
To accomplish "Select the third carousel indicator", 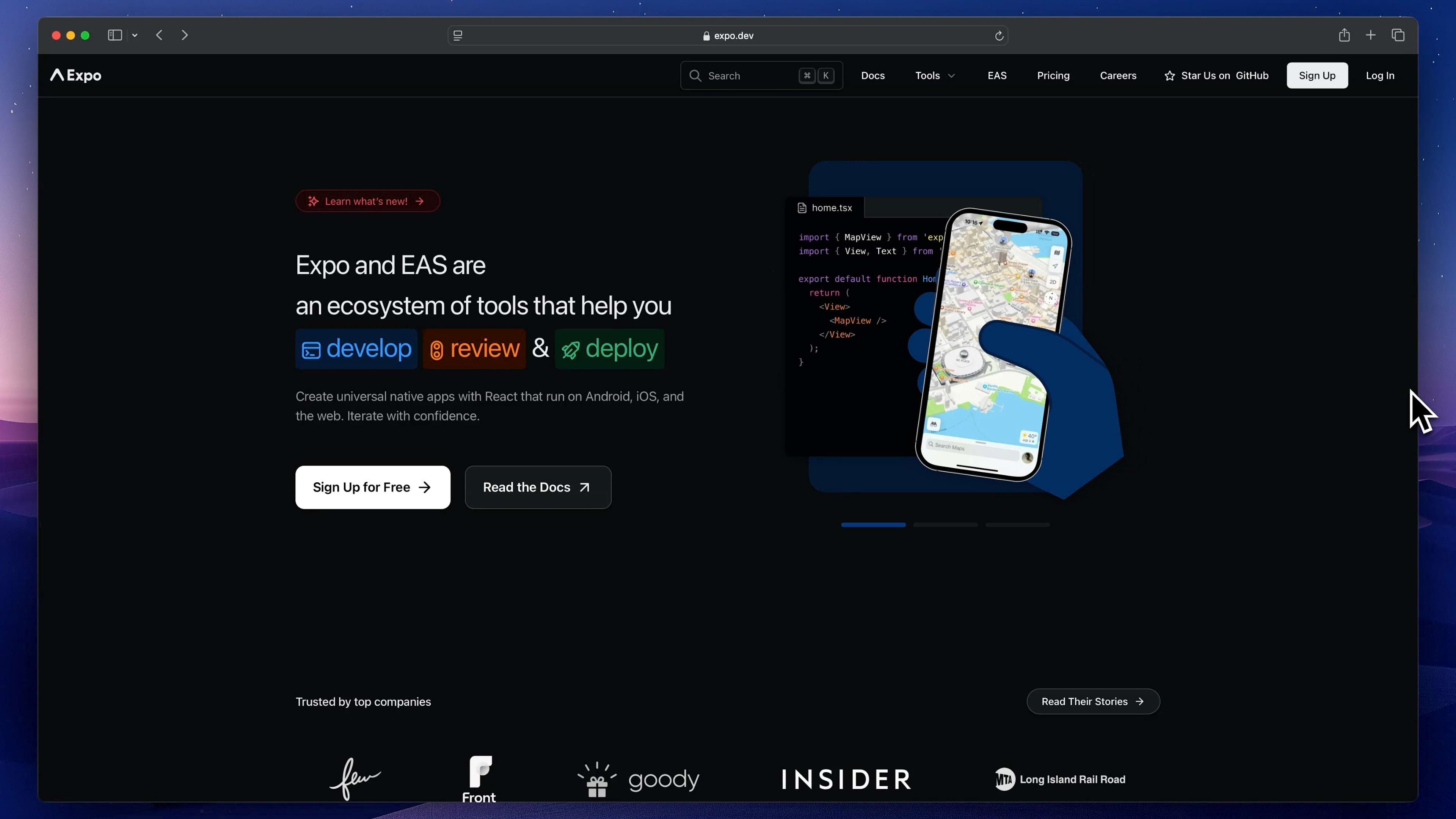I will coord(1017,525).
